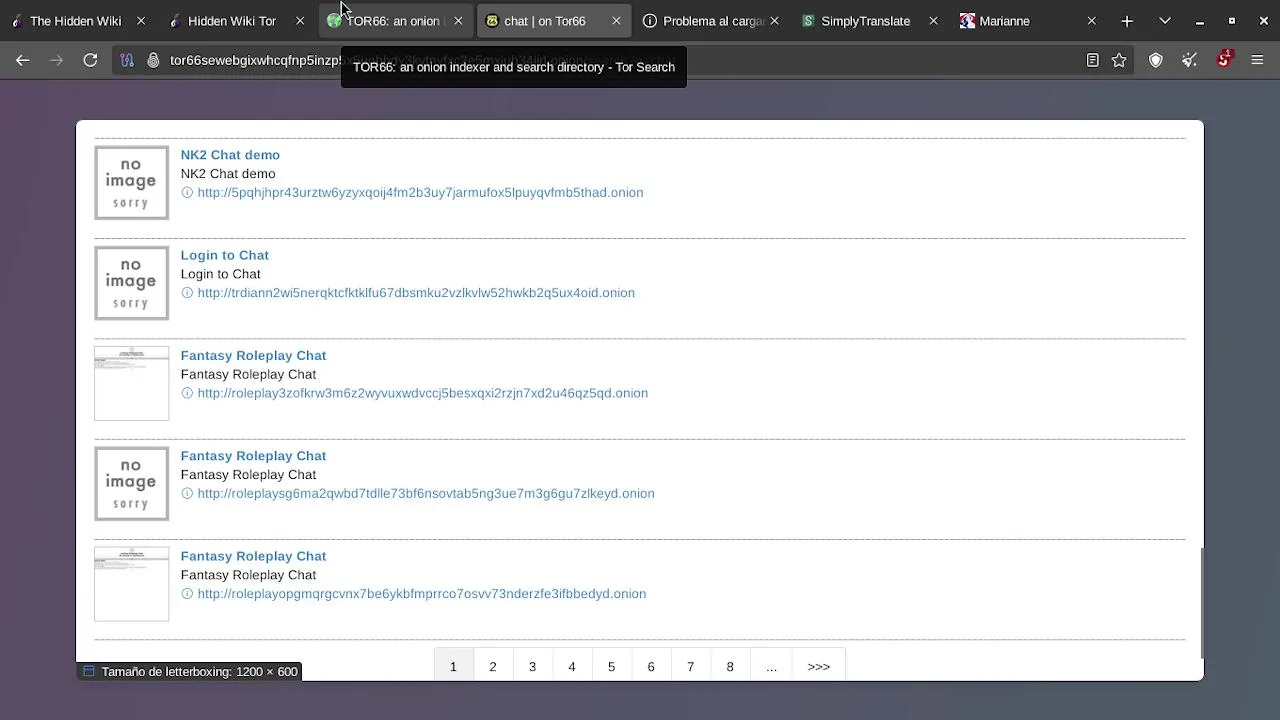This screenshot has width=1280, height=720.
Task: Close The Hidden Wiki tab
Action: click(x=141, y=21)
